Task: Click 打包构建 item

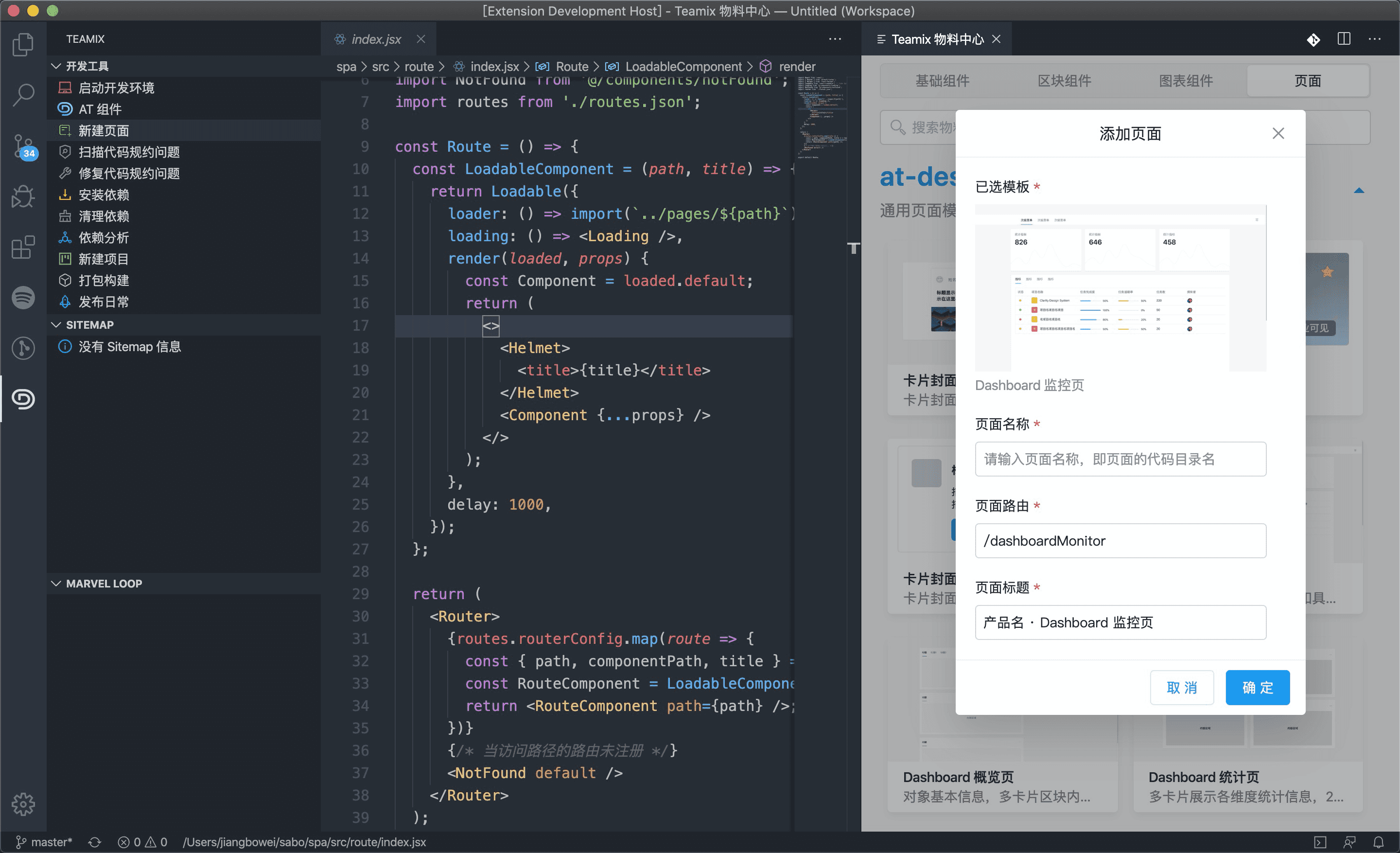Action: click(x=184, y=280)
